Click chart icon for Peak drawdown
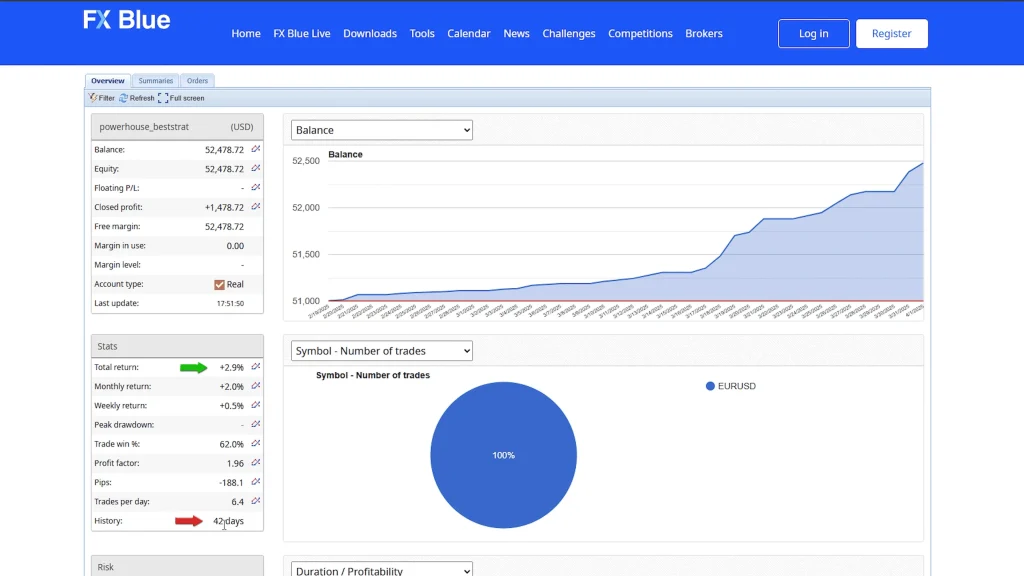The height and width of the screenshot is (576, 1024). coord(256,425)
